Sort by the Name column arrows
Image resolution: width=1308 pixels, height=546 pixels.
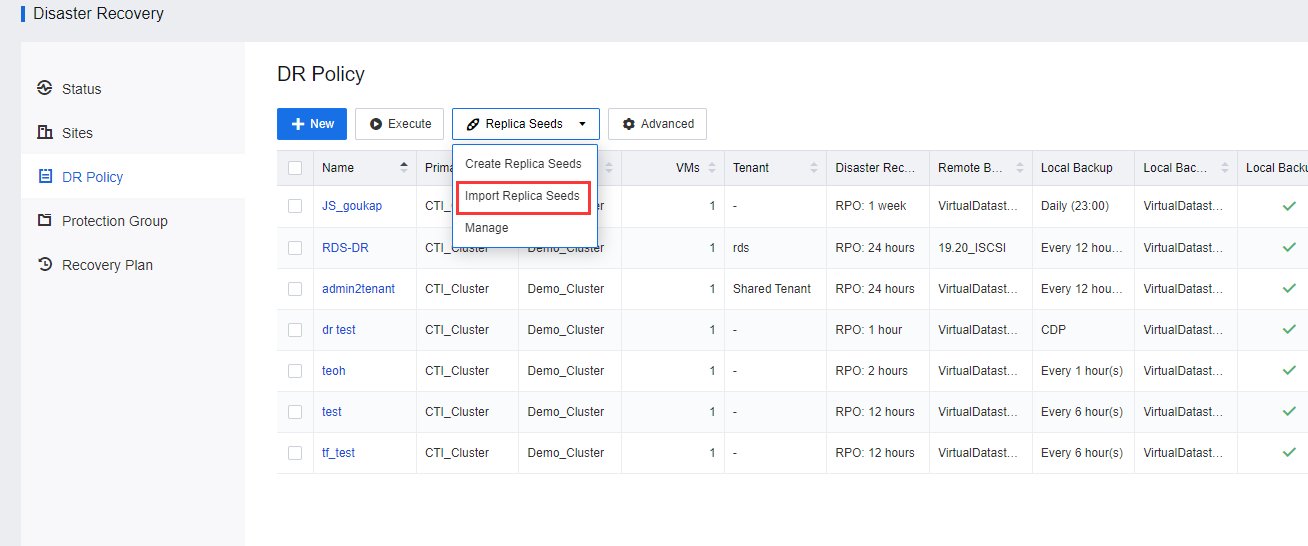coord(404,168)
